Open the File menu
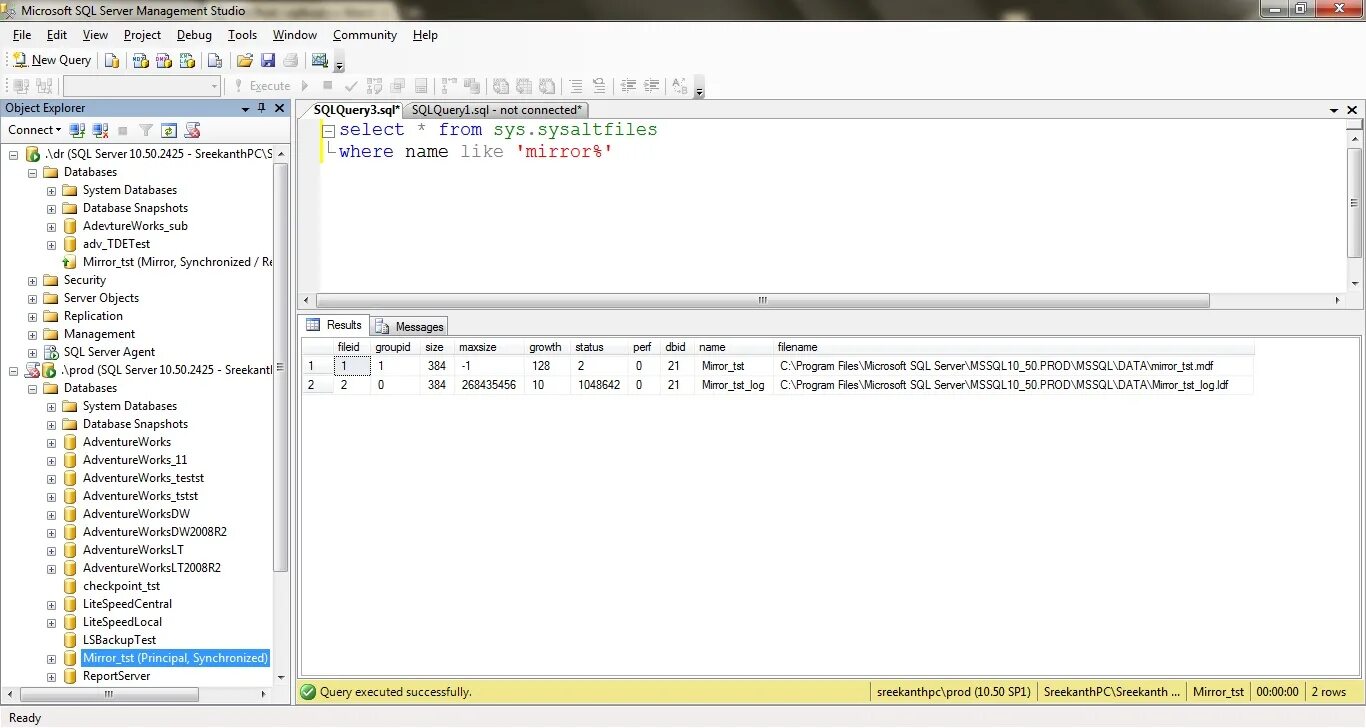This screenshot has height=728, width=1366. 22,34
